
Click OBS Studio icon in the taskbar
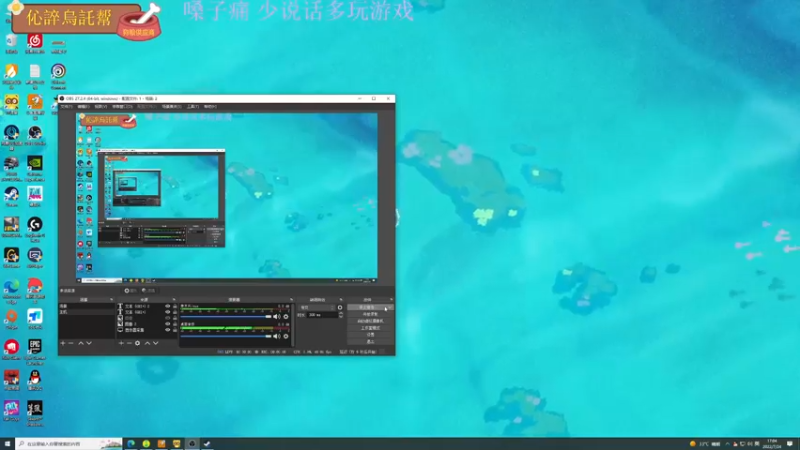pyautogui.click(x=192, y=444)
